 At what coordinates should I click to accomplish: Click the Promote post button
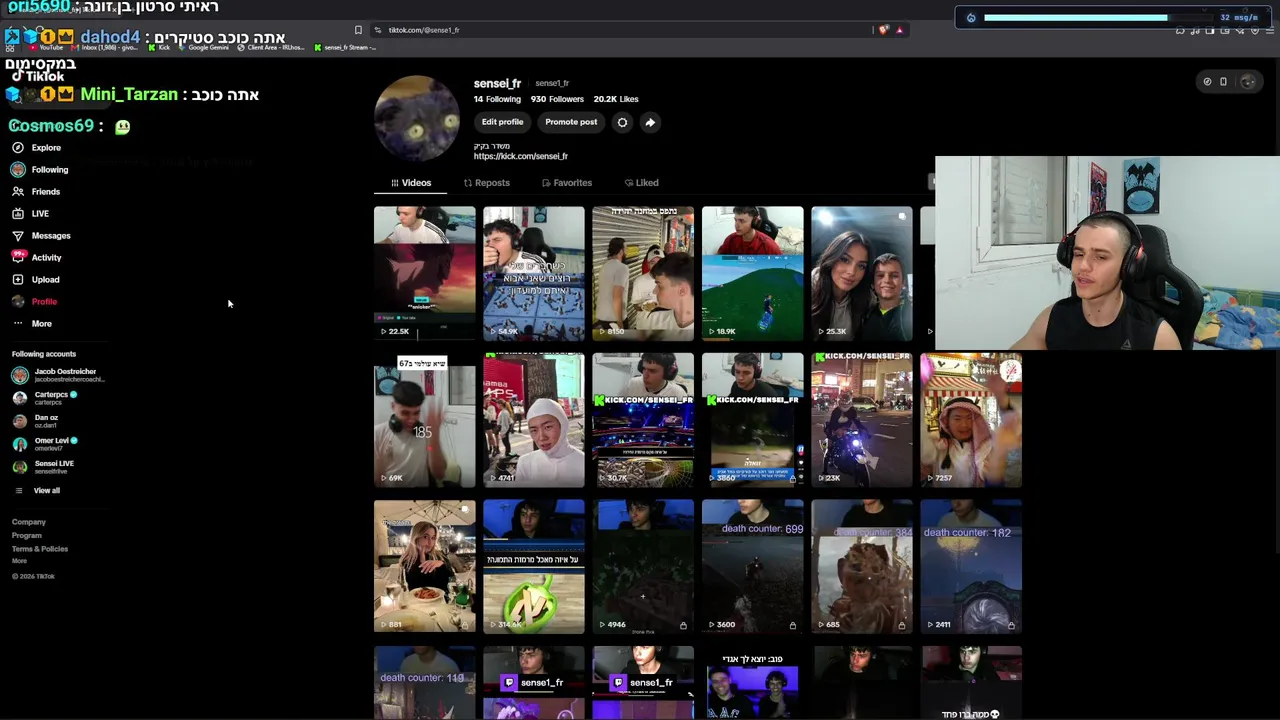(571, 122)
